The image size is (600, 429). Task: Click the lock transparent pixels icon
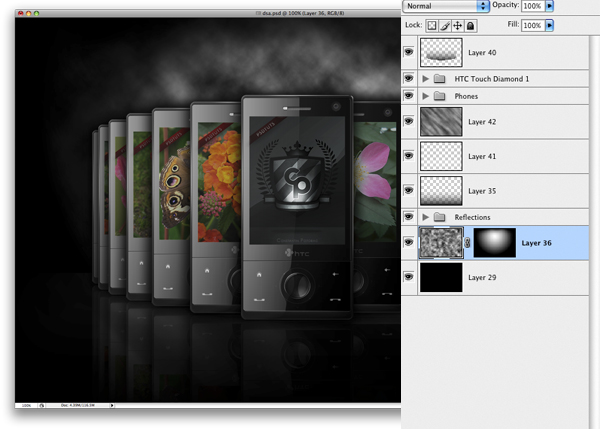point(432,26)
